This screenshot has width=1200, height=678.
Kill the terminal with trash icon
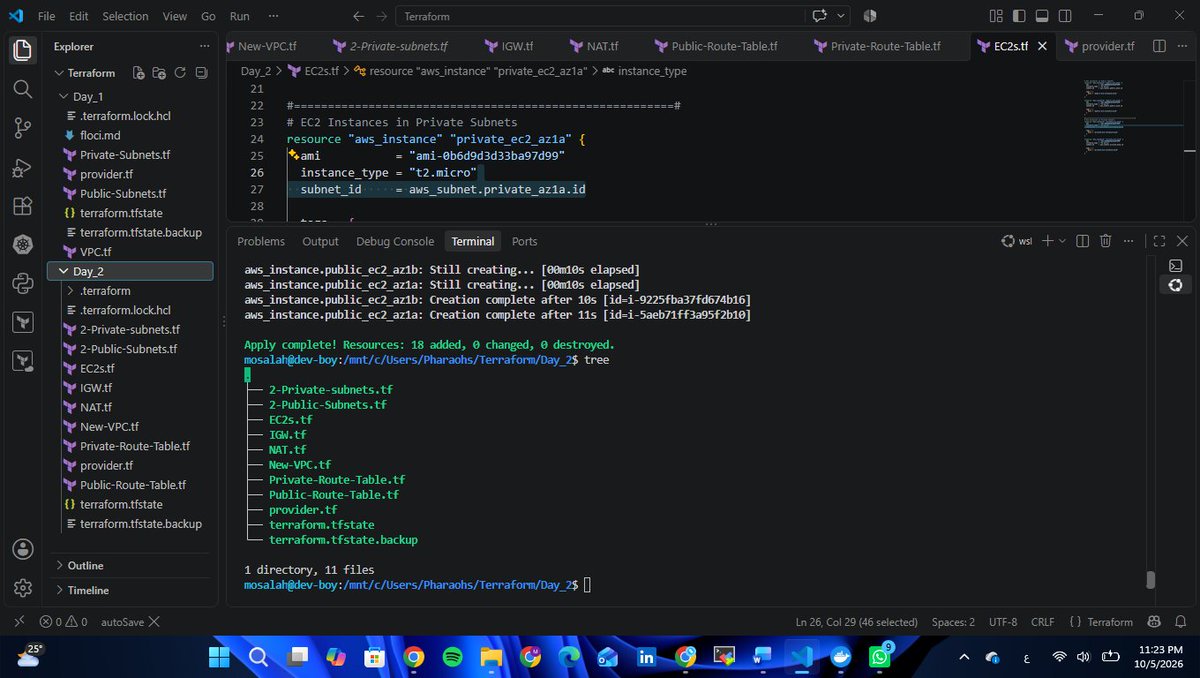pos(1106,241)
